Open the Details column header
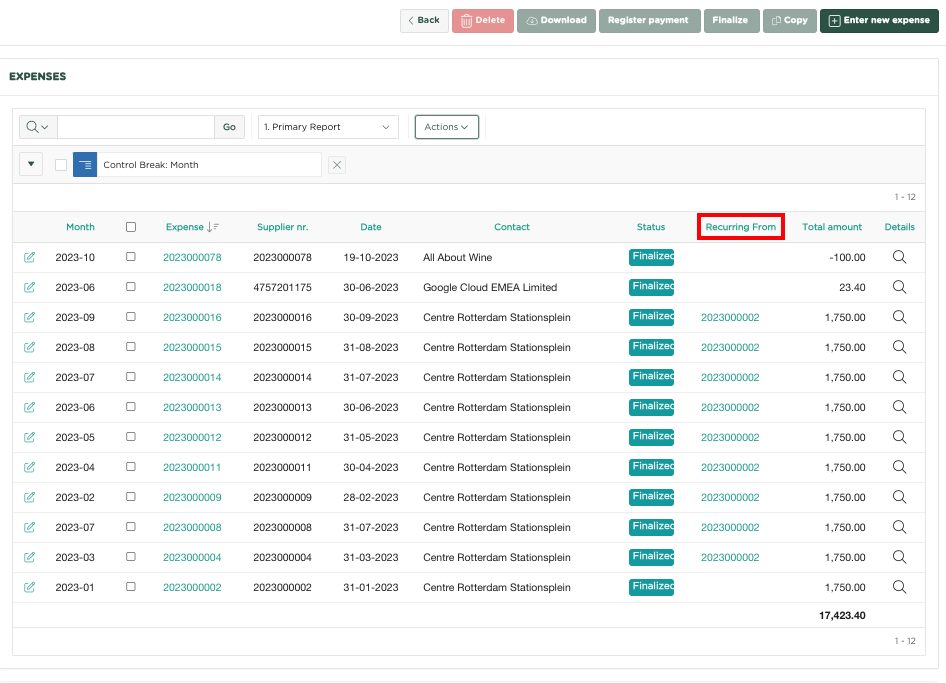 900,227
